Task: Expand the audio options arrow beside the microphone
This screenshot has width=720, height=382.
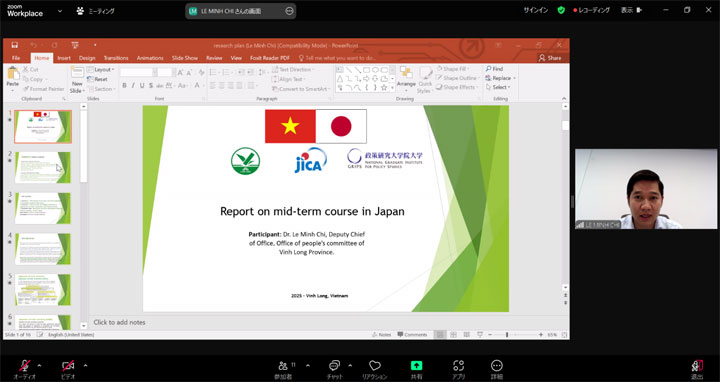Action: (39, 366)
